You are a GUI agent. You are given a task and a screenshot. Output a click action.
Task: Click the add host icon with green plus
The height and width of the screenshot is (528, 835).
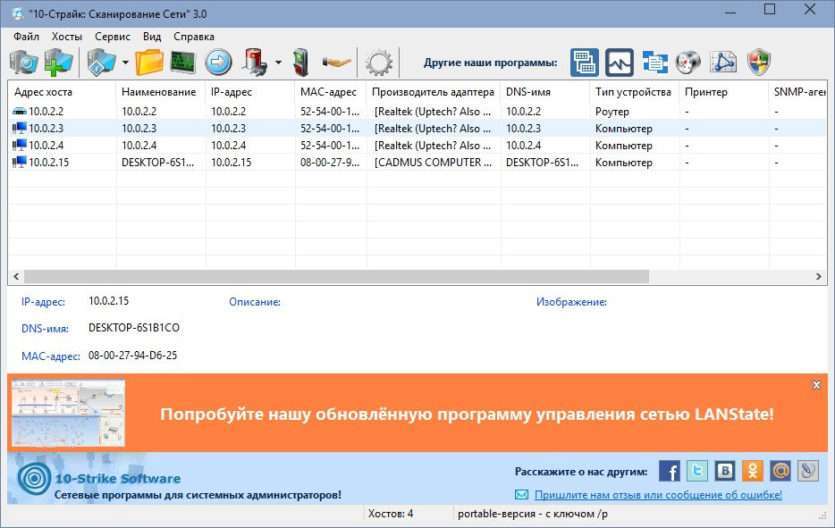click(x=58, y=62)
